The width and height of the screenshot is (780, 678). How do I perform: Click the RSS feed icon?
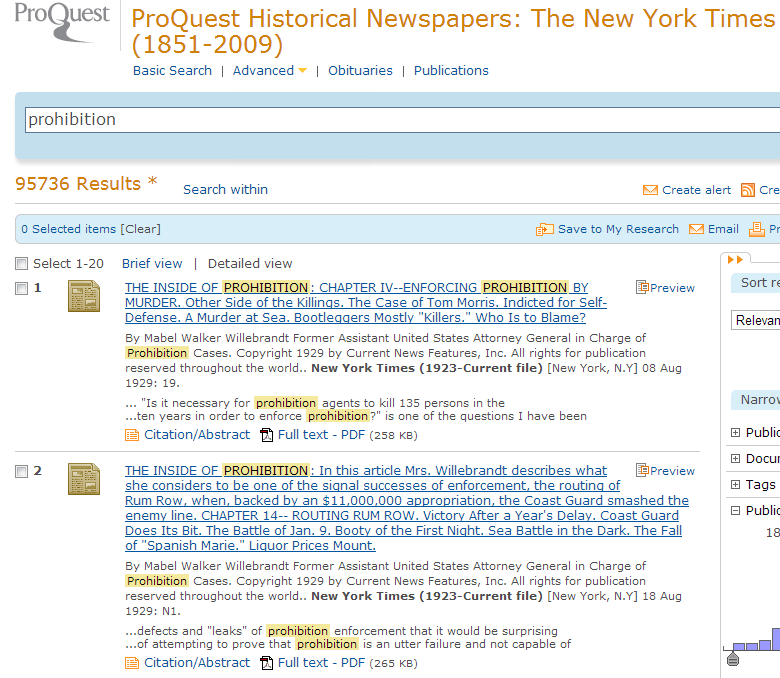click(x=748, y=190)
